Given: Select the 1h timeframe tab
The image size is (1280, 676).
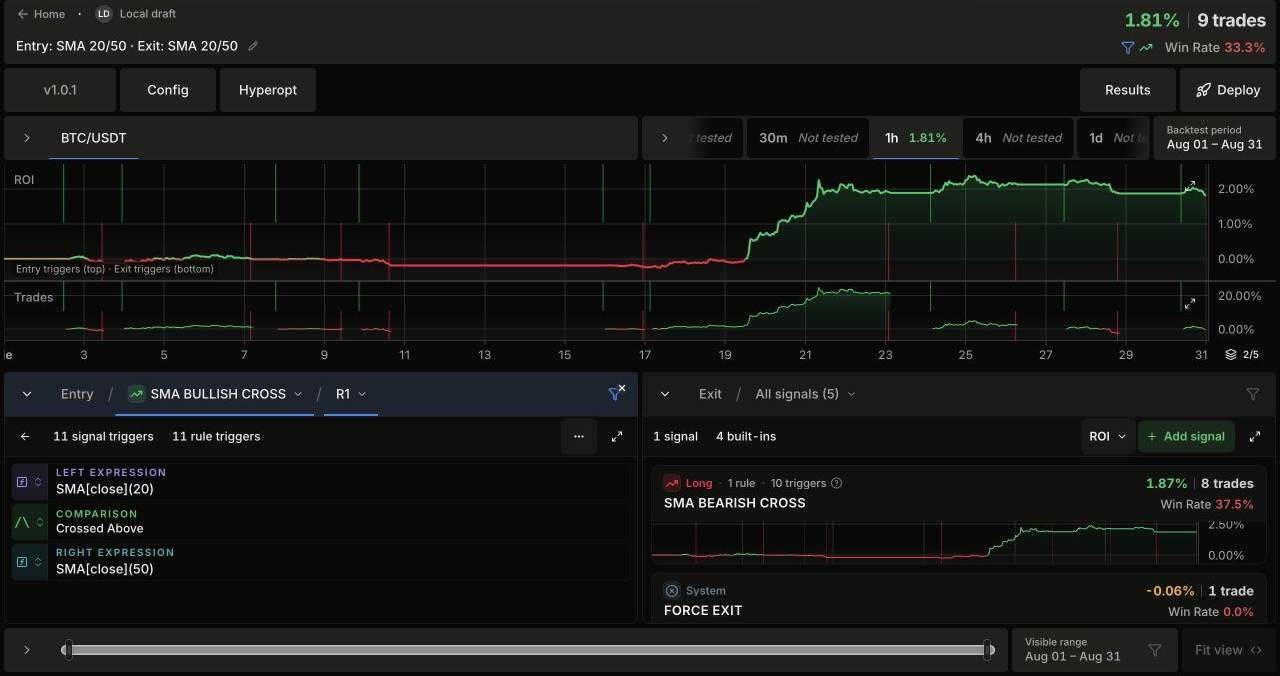Looking at the screenshot, I should coord(916,138).
